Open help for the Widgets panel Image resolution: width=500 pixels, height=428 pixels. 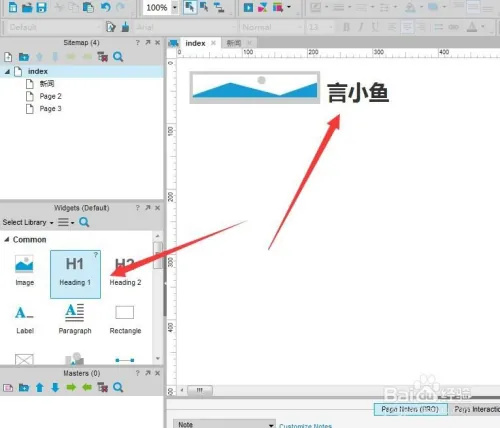click(138, 208)
